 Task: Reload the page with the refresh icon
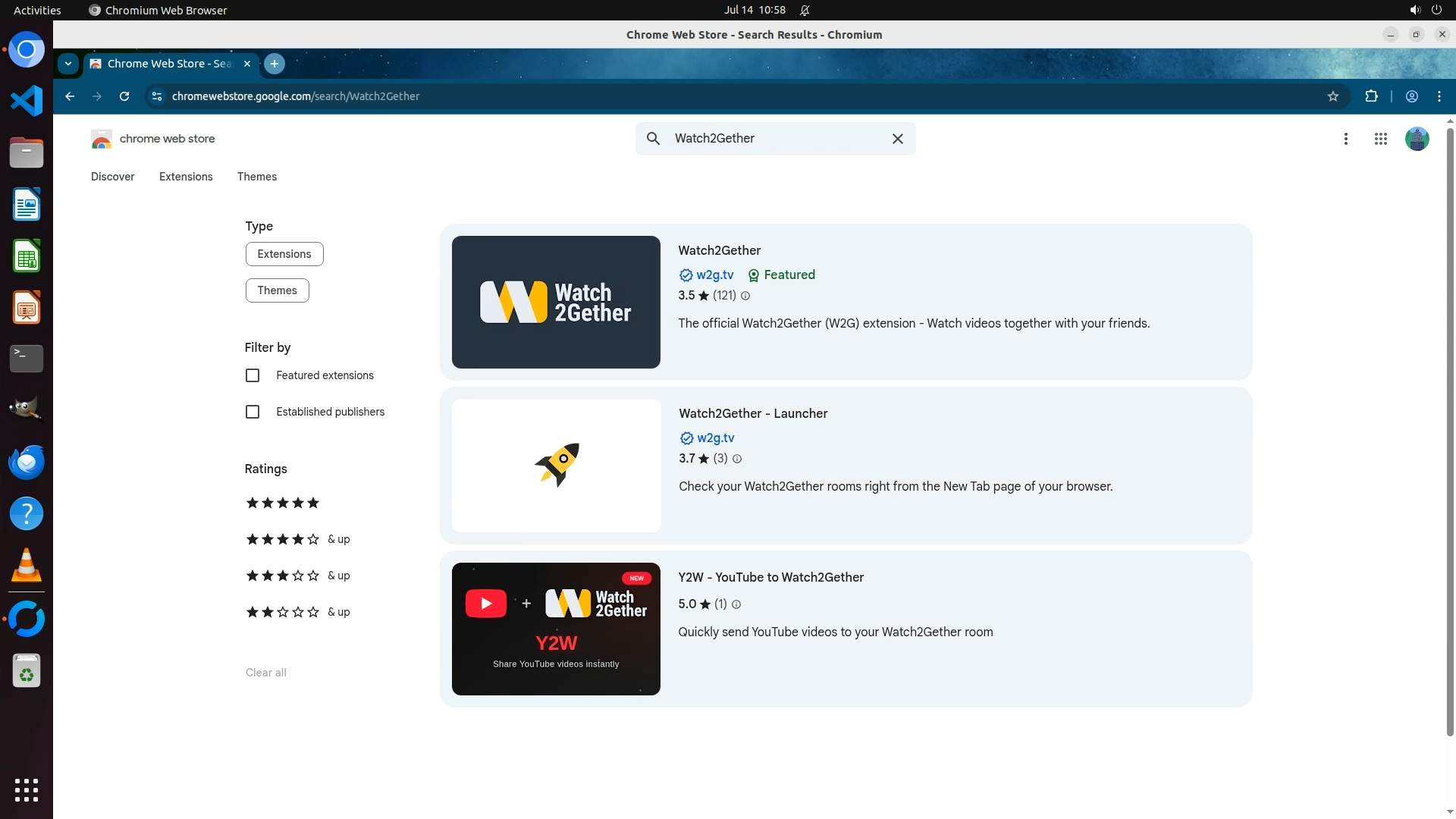click(x=124, y=96)
